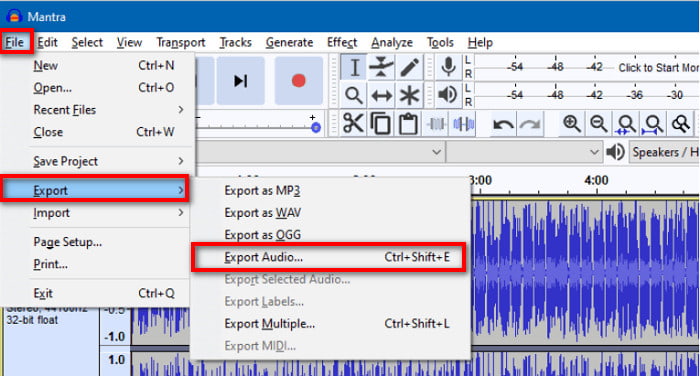
Task: Click Silence audio selection icon
Action: click(x=463, y=124)
